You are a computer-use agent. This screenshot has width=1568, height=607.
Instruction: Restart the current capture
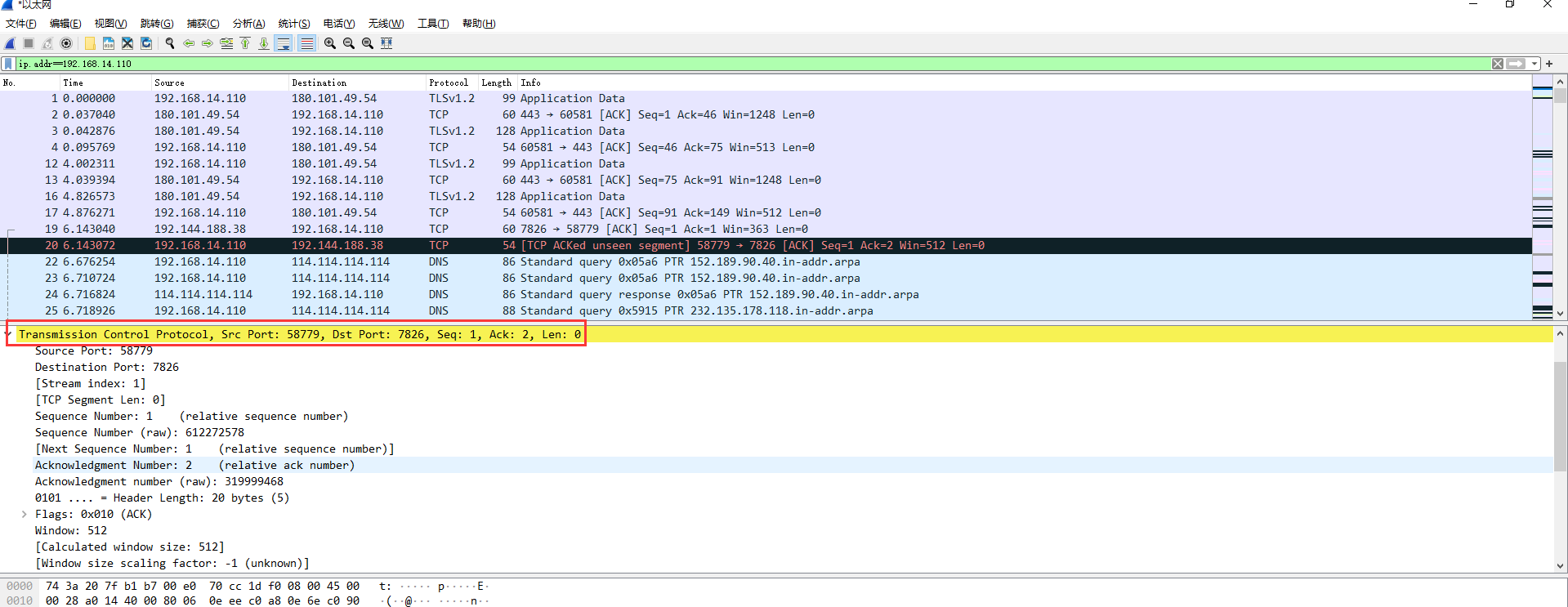pos(47,43)
